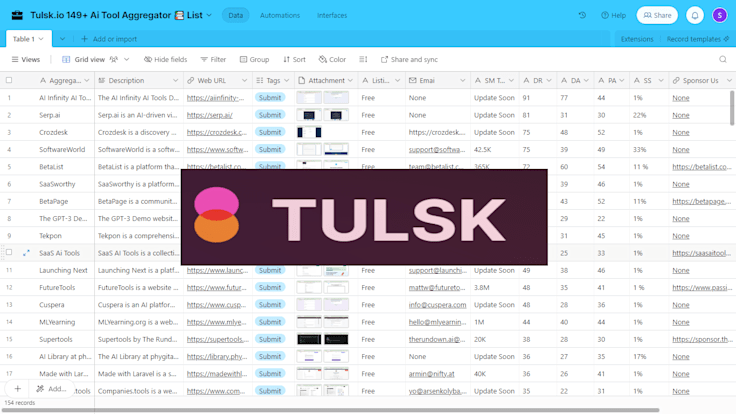Open the base history clock icon
Screen dimensions: 736x414
(582, 15)
